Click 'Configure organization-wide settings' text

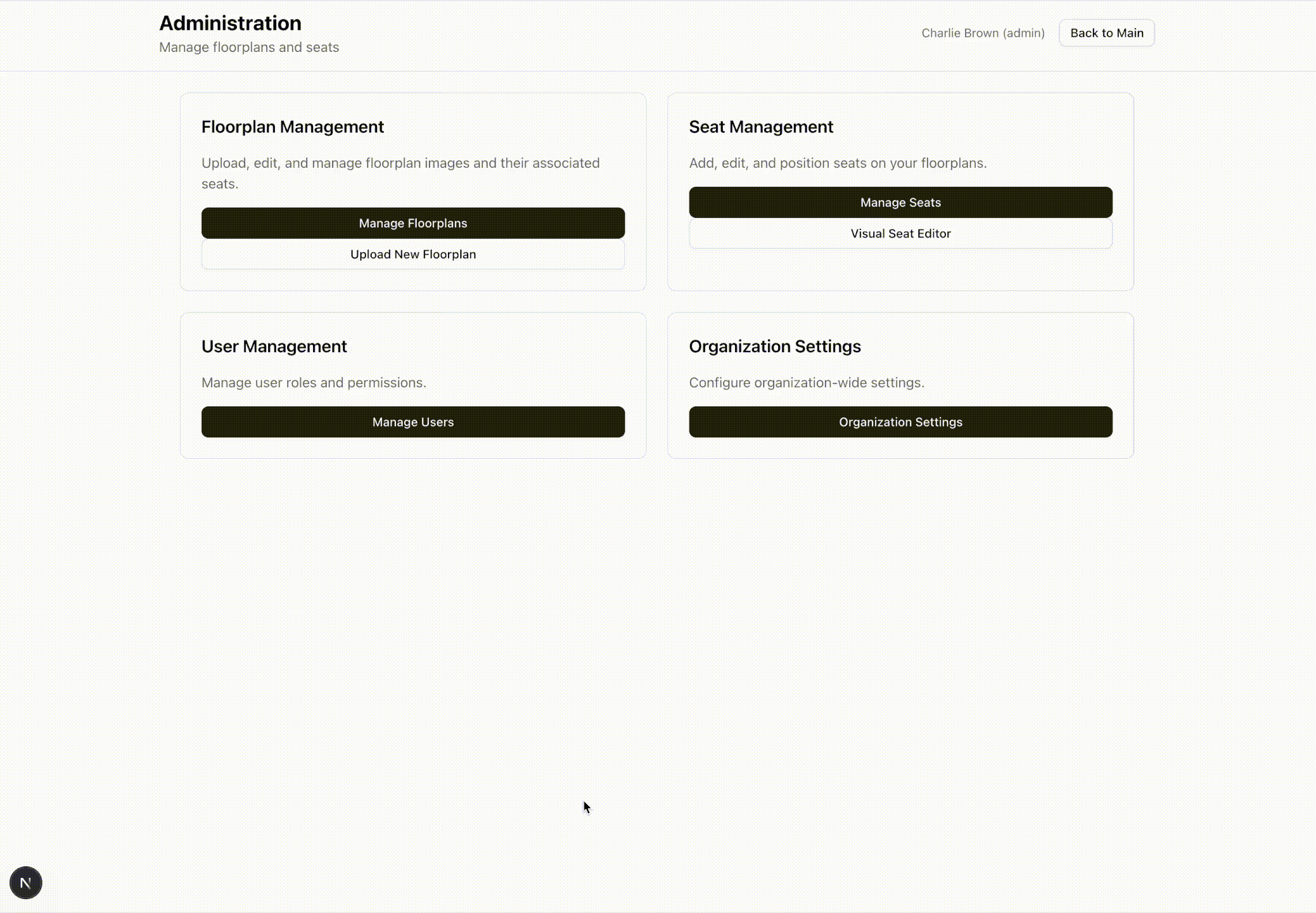coord(806,383)
